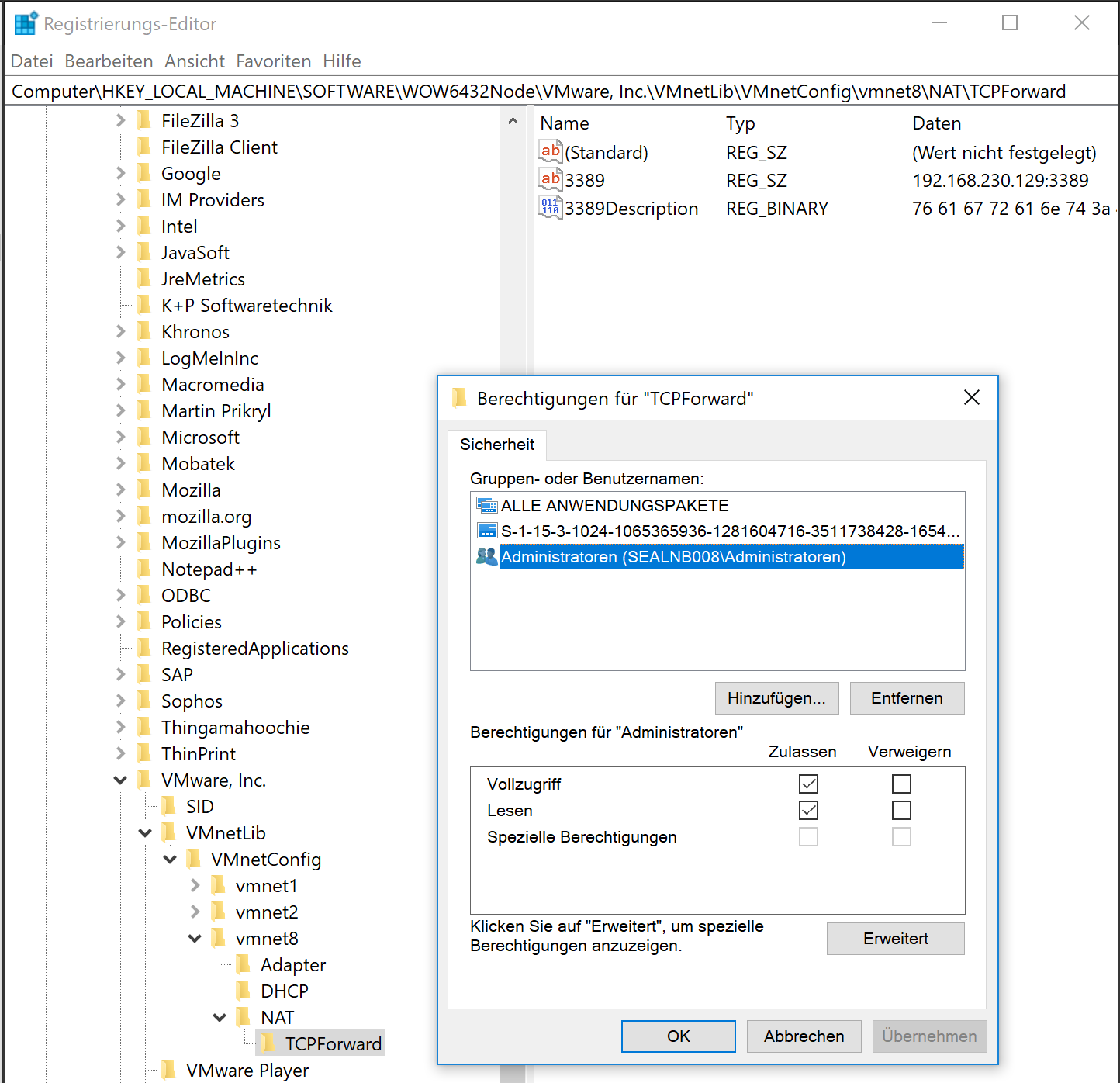
Task: Click the Typ column header
Action: (x=813, y=123)
